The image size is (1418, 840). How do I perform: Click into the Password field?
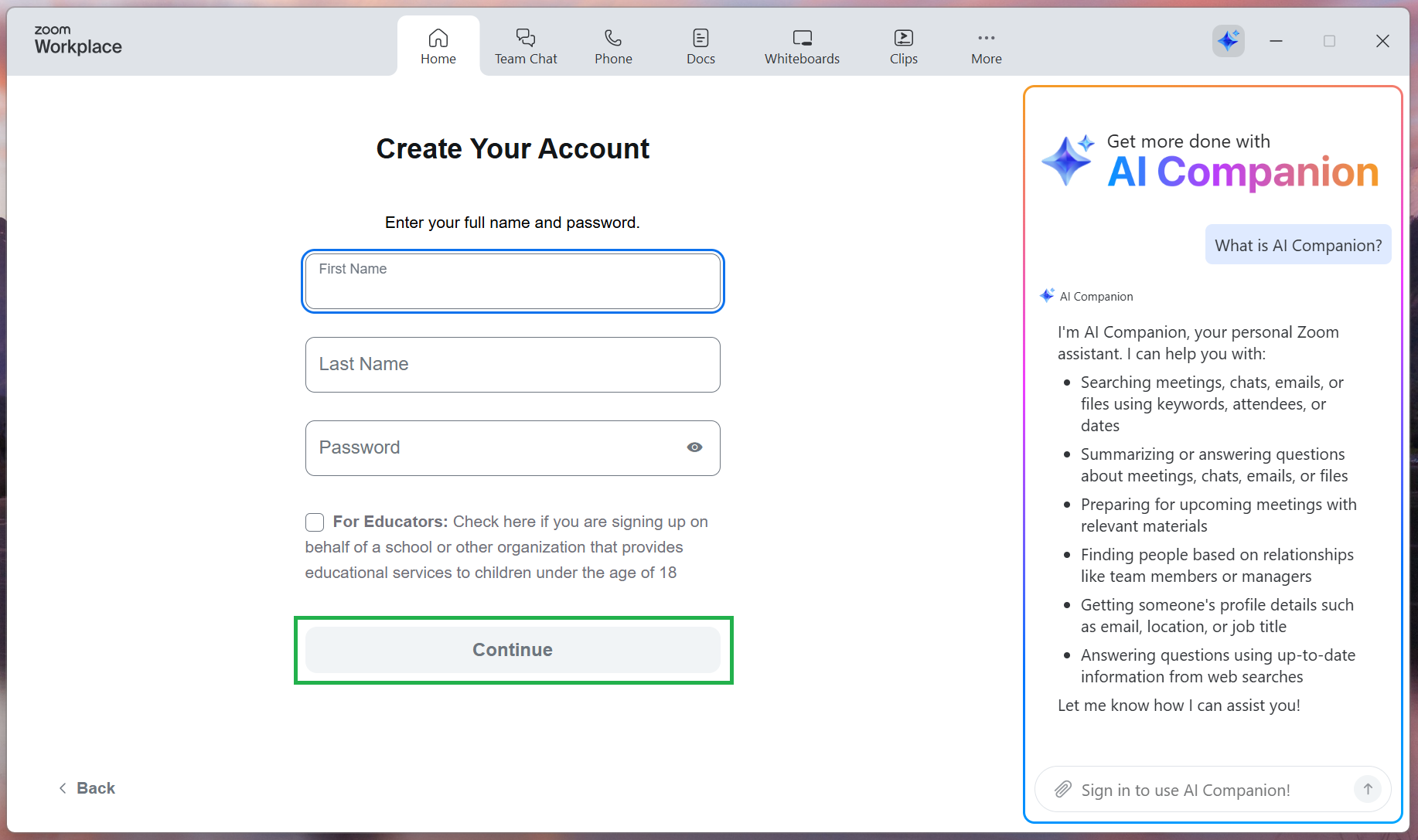pyautogui.click(x=513, y=448)
